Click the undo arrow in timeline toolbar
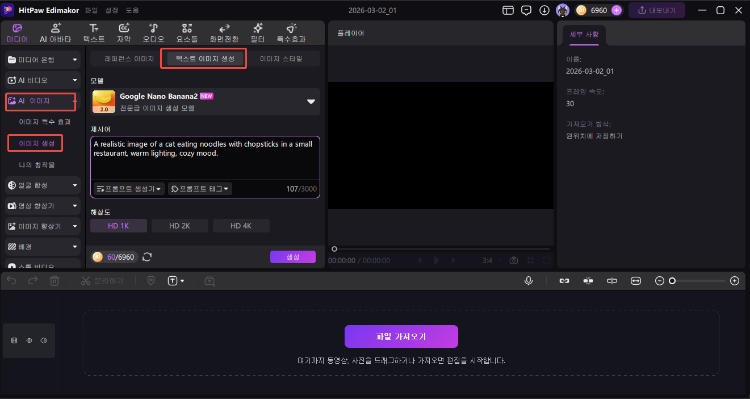 click(11, 281)
